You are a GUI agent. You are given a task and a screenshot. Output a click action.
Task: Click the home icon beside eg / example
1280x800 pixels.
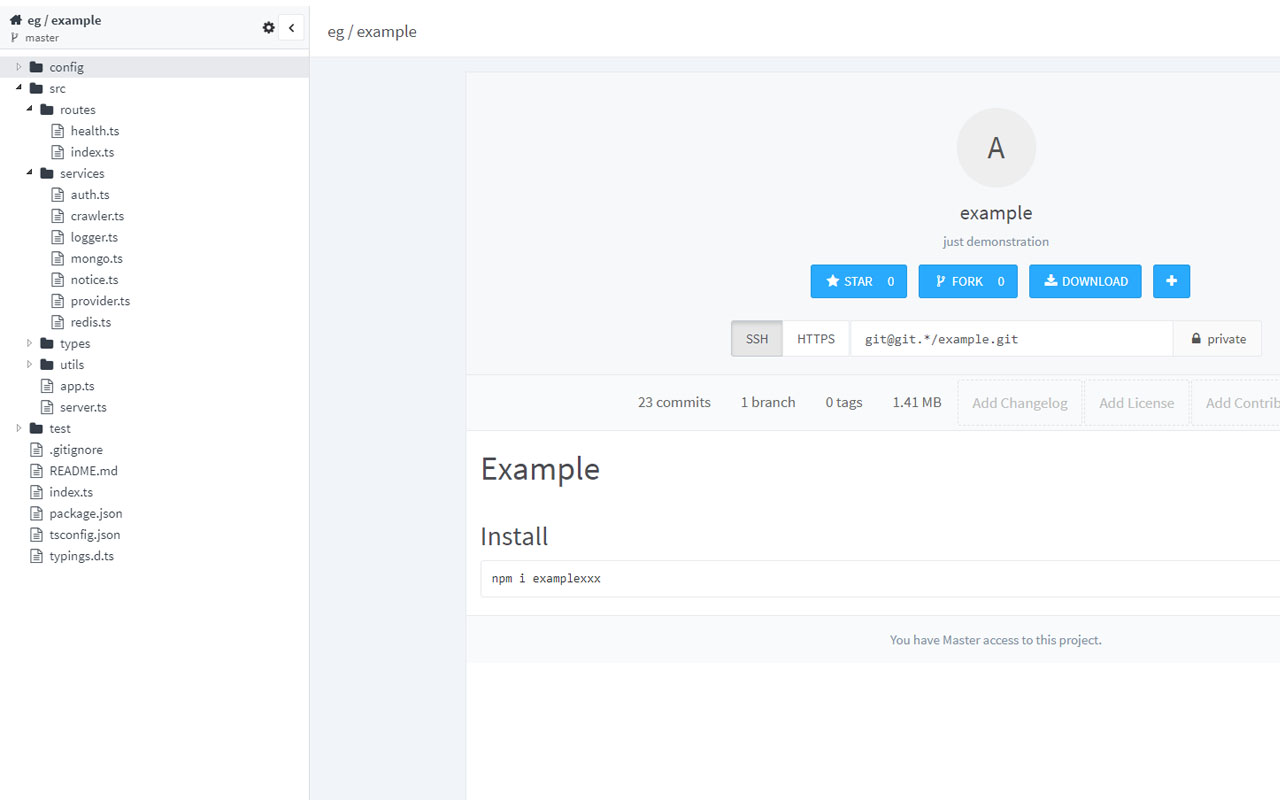pyautogui.click(x=15, y=19)
